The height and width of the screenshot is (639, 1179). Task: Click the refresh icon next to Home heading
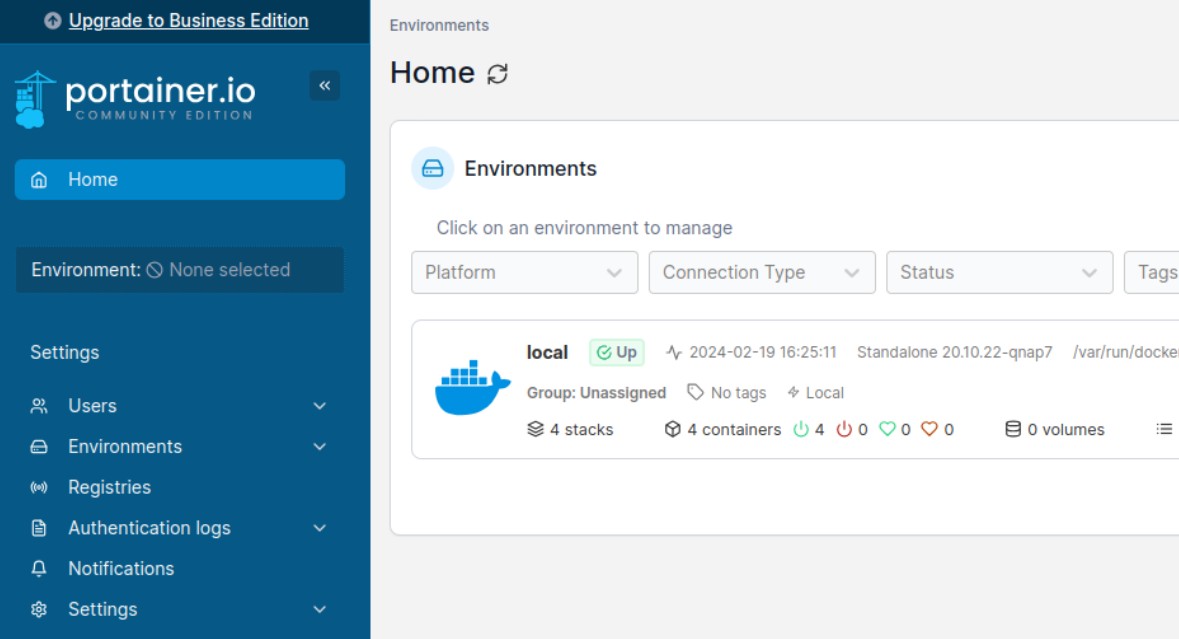(x=497, y=74)
